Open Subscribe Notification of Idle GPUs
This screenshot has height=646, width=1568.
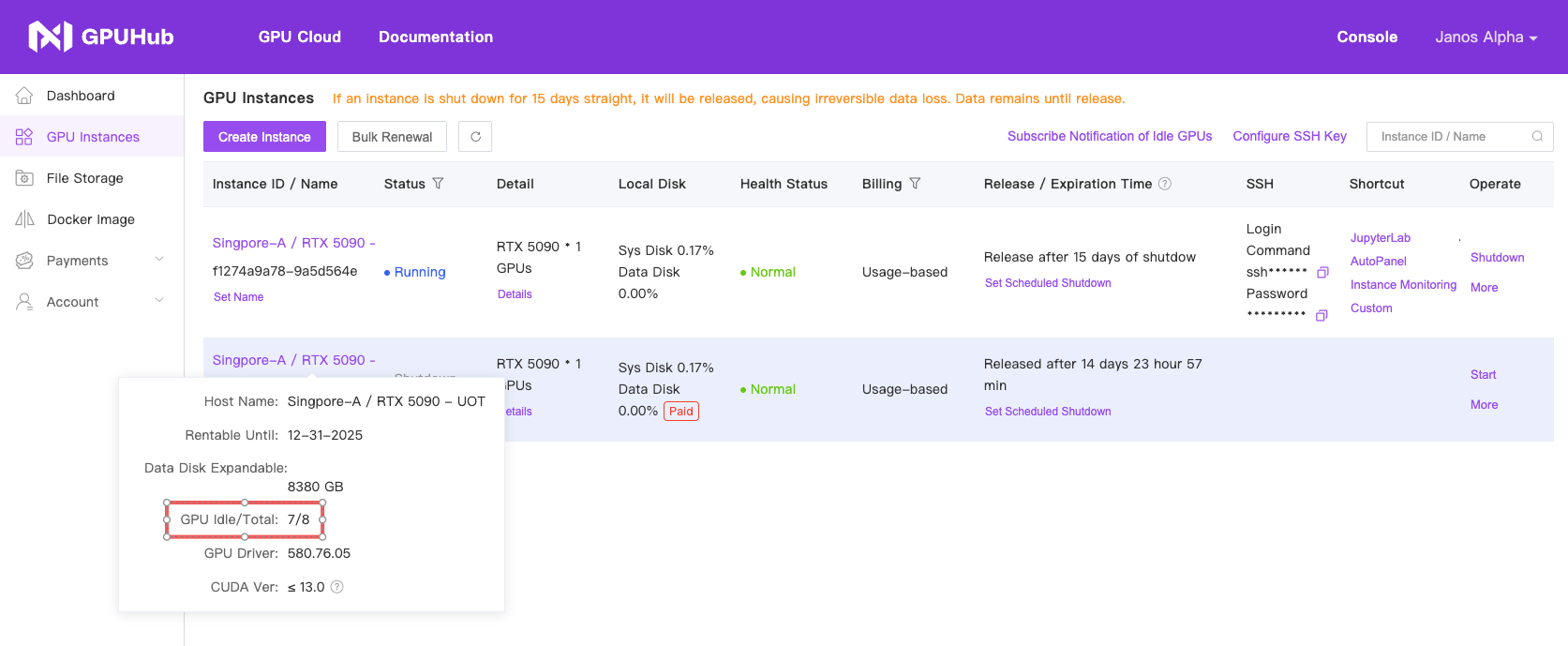pyautogui.click(x=1110, y=137)
